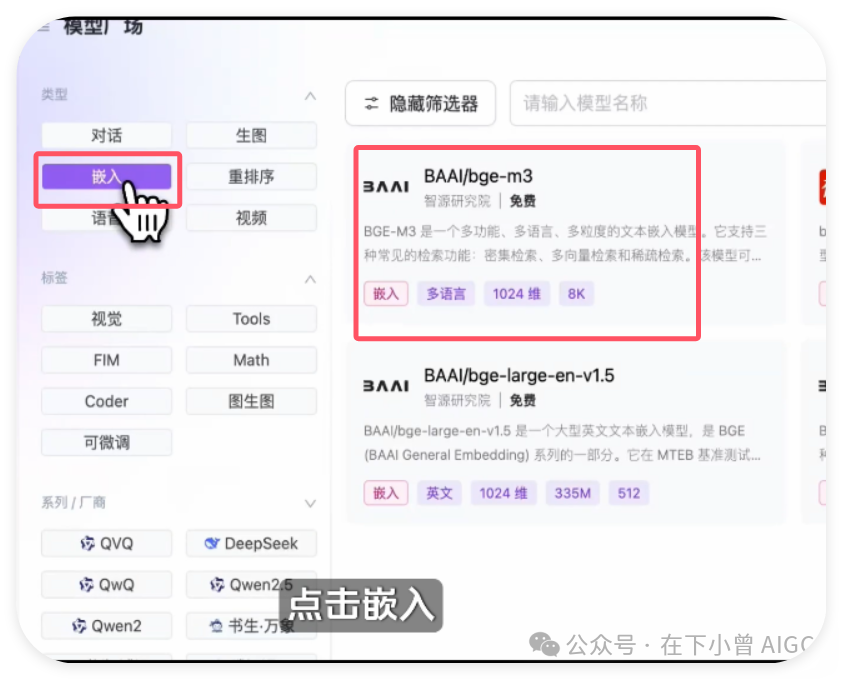
Task: Toggle the 图生图 tag filter
Action: click(x=251, y=401)
